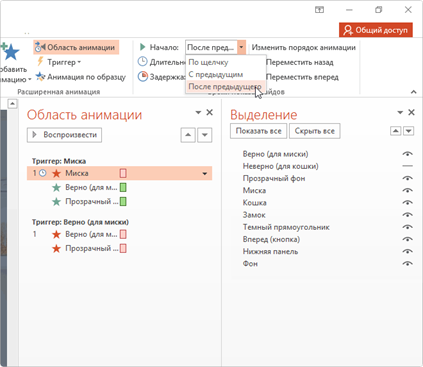Click Триггер: Миска heading
The image size is (423, 367).
coord(59,161)
